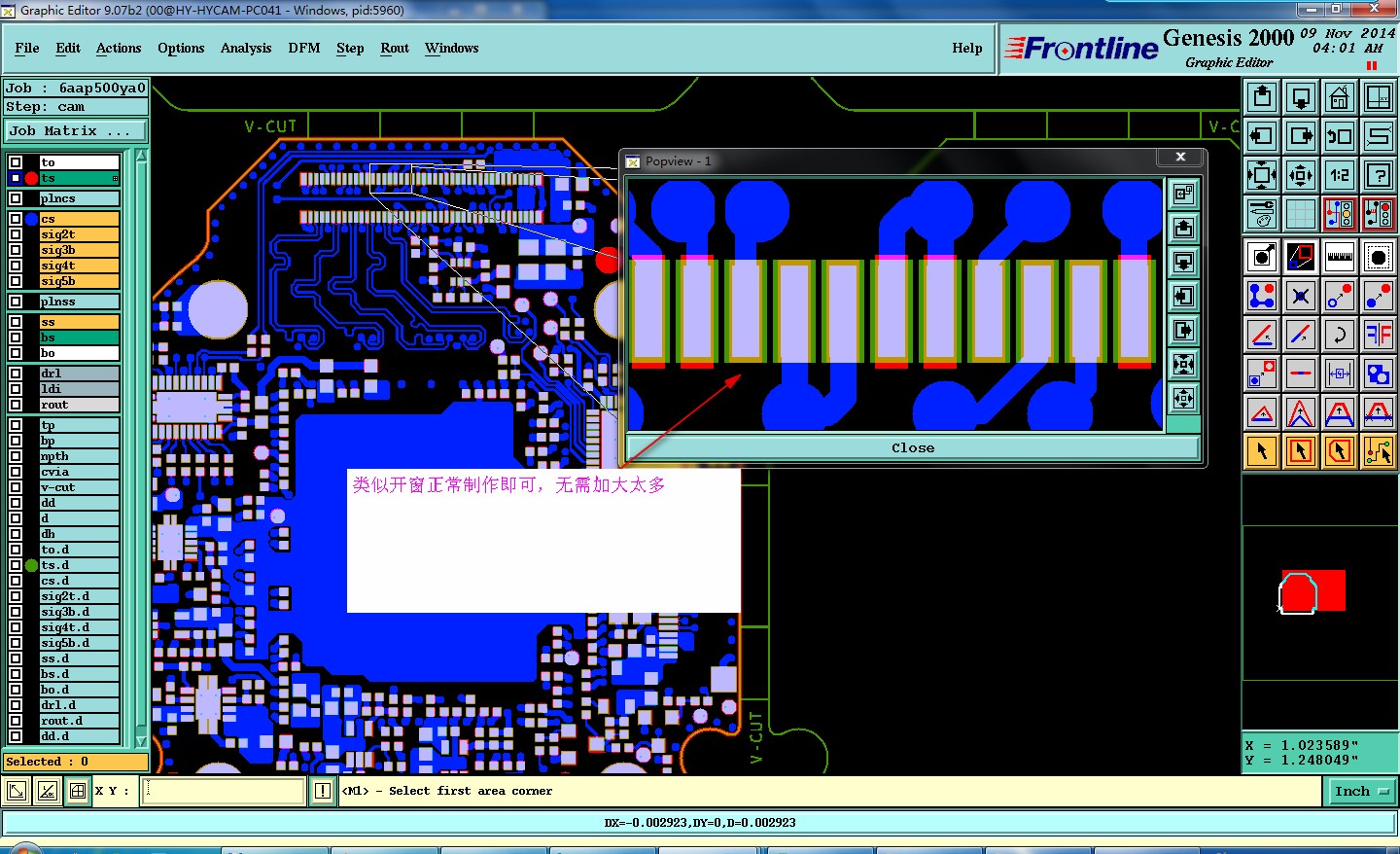This screenshot has height=854, width=1400.
Task: Open the Analysis menu
Action: [x=246, y=48]
